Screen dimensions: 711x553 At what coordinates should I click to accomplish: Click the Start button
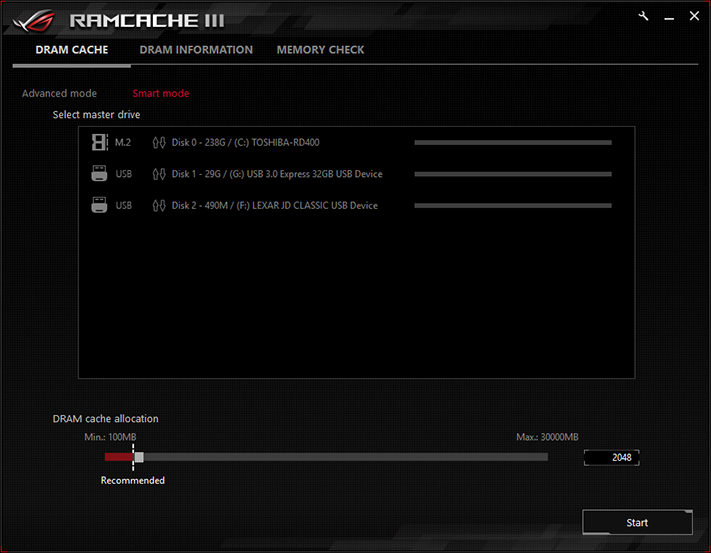coord(637,523)
